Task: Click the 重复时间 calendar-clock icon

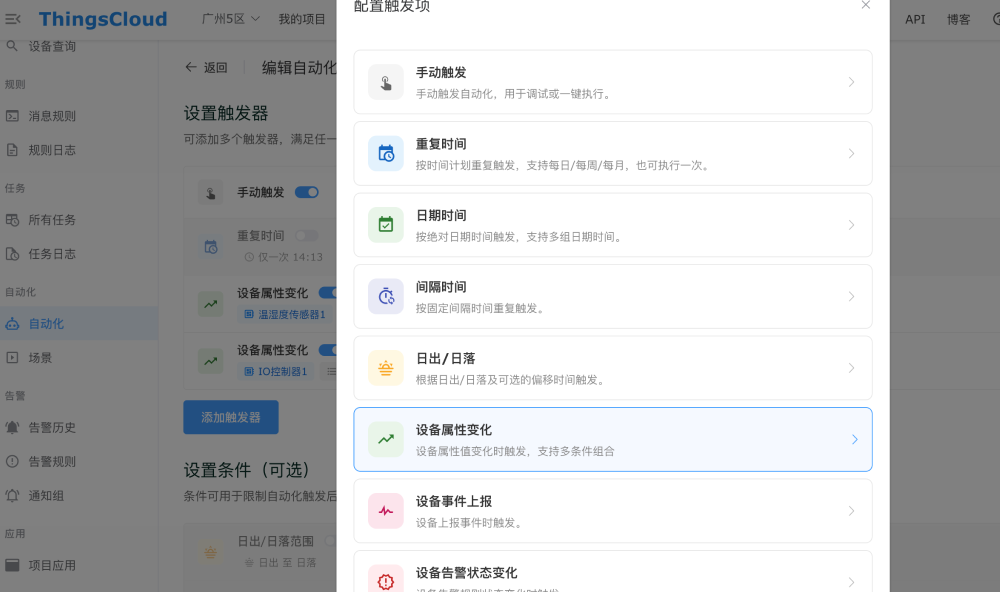Action: coord(385,153)
